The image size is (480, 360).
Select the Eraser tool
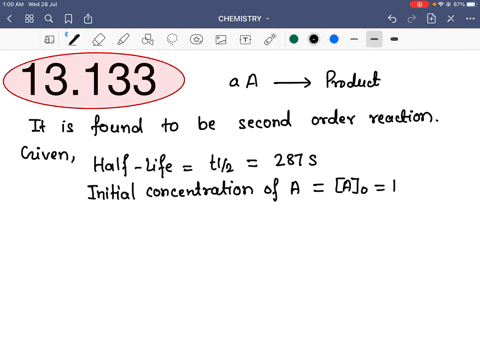[98, 40]
